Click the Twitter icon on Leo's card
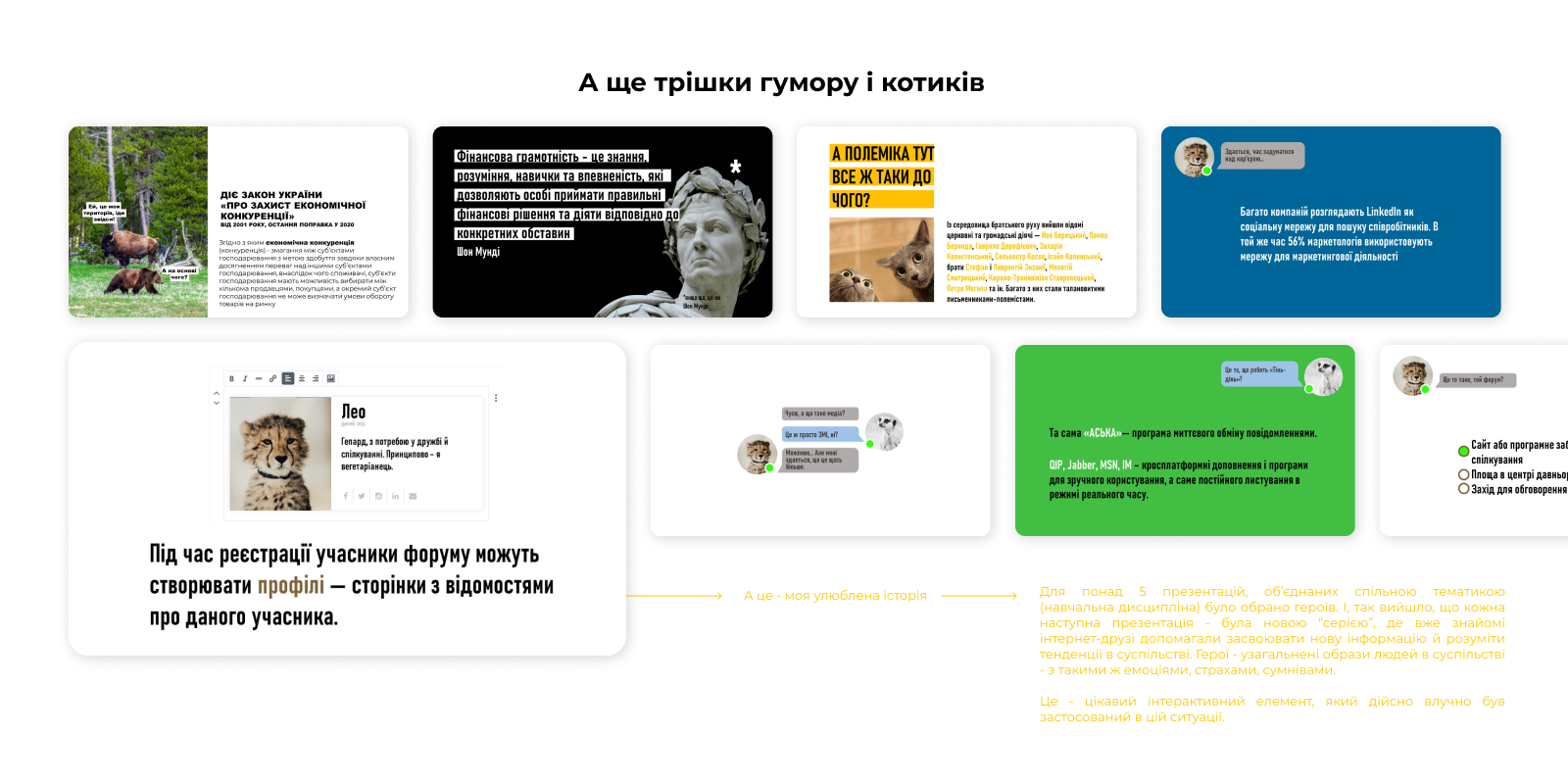The height and width of the screenshot is (784, 1568). point(362,496)
